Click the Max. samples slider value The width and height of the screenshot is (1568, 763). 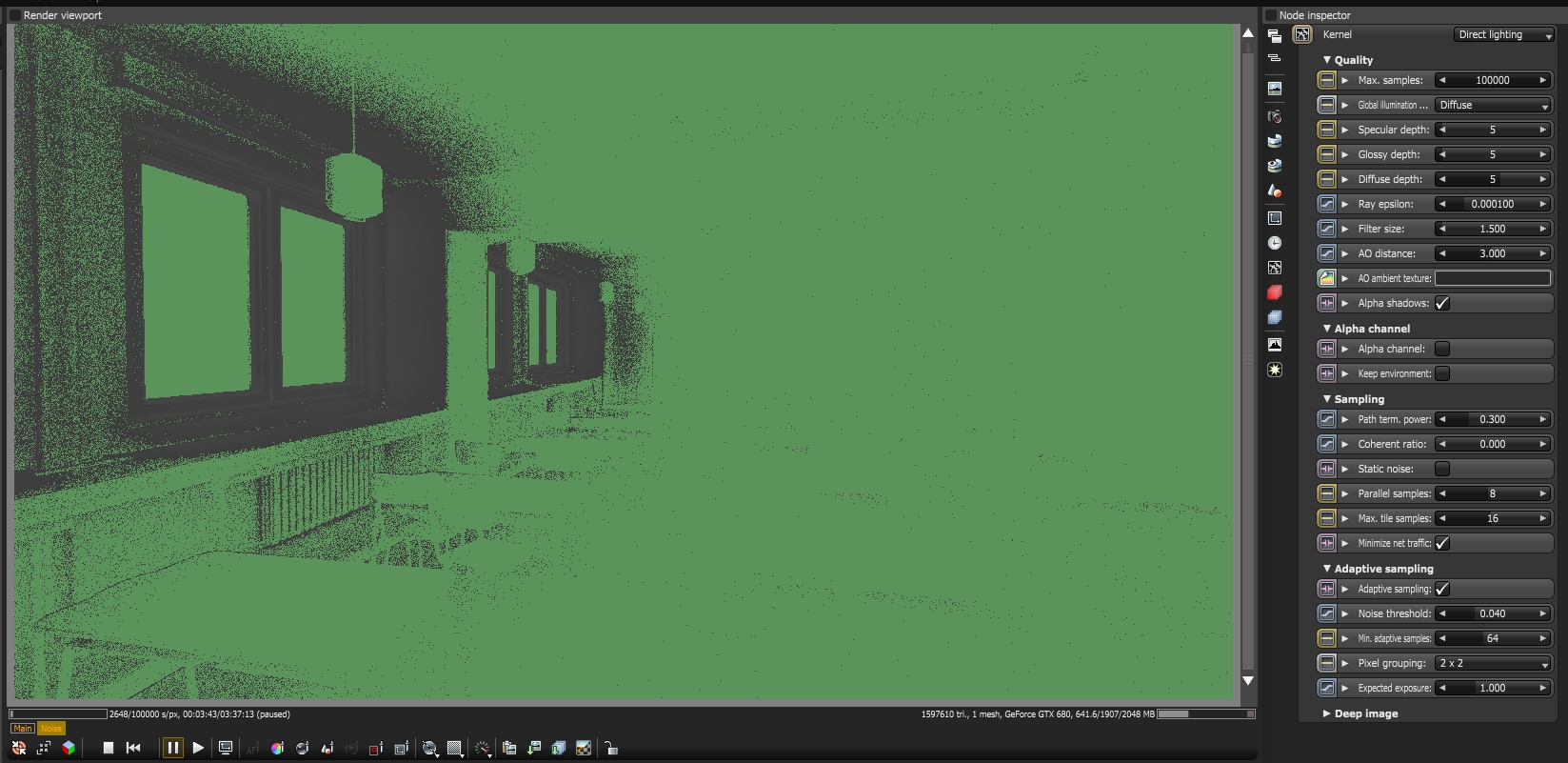point(1493,80)
